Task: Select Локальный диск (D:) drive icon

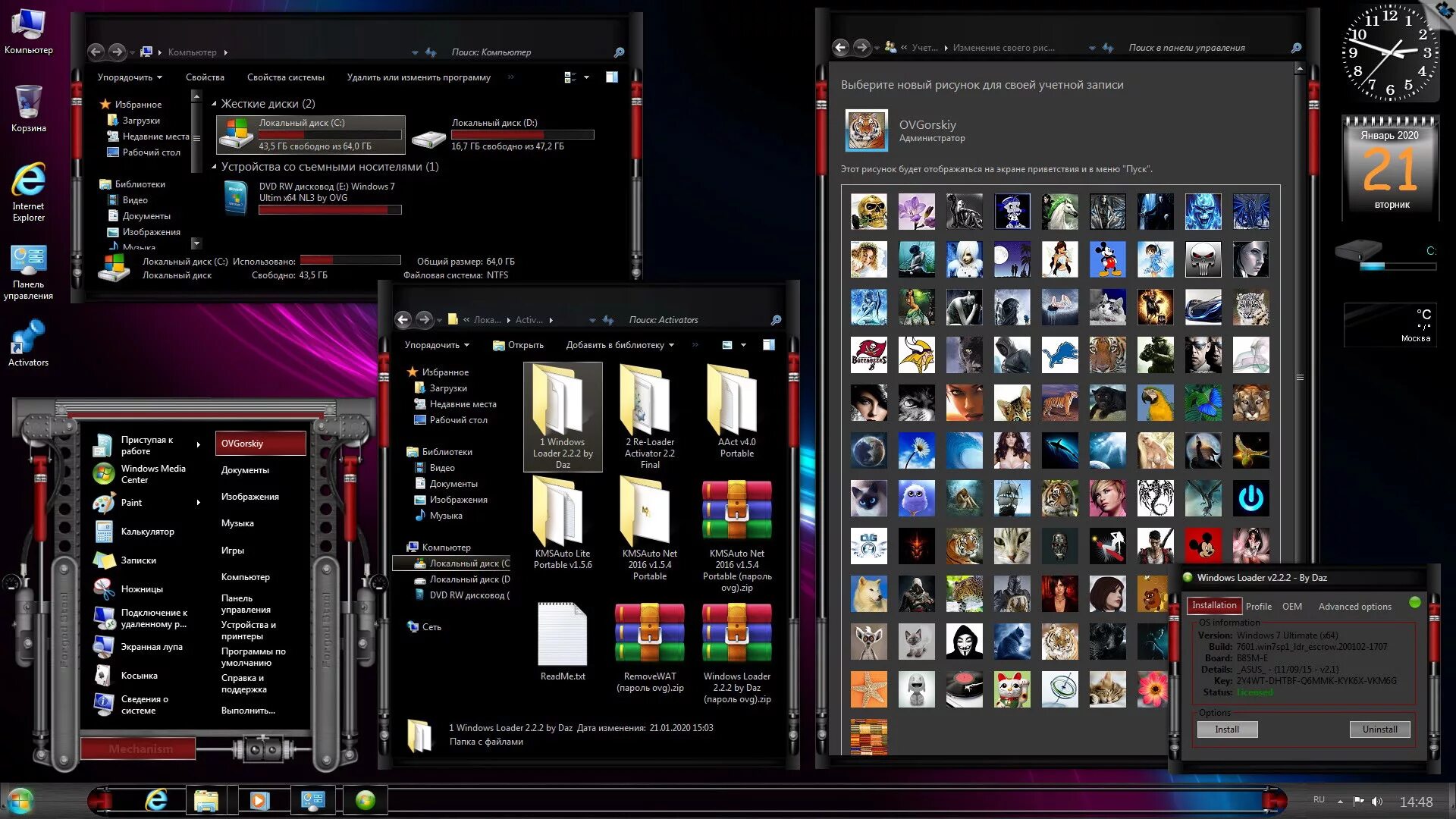Action: pos(502,134)
